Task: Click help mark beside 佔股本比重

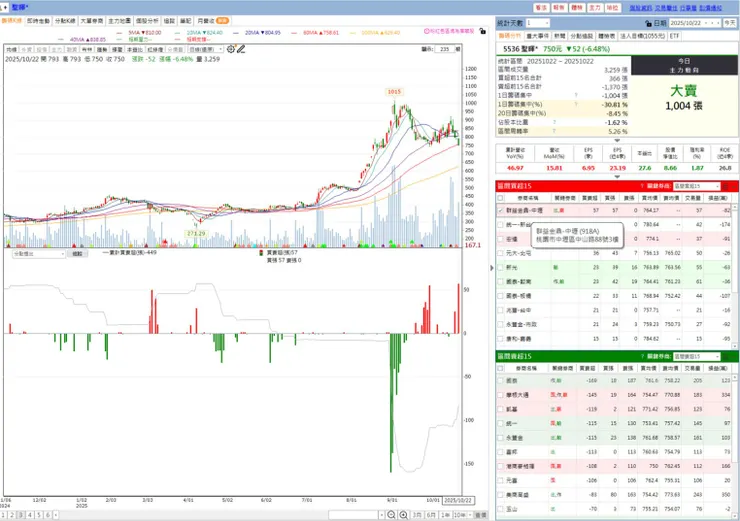Action: click(554, 122)
